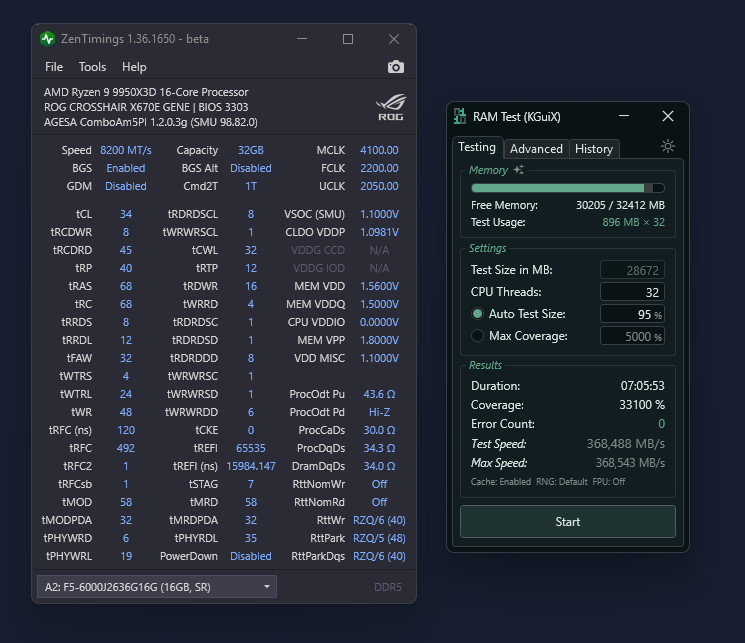Click the ZenTimings camera screenshot icon
745x643 pixels.
(396, 67)
